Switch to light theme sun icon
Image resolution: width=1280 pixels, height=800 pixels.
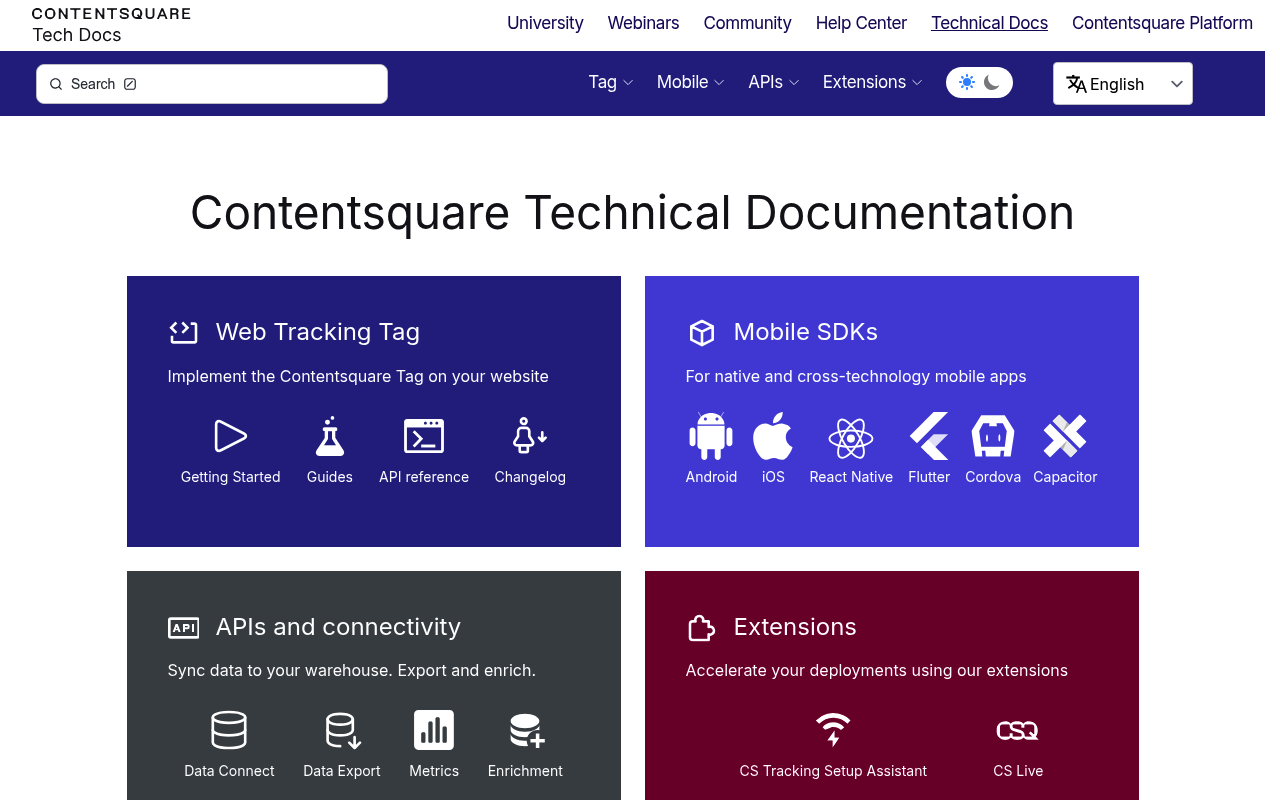pos(966,82)
